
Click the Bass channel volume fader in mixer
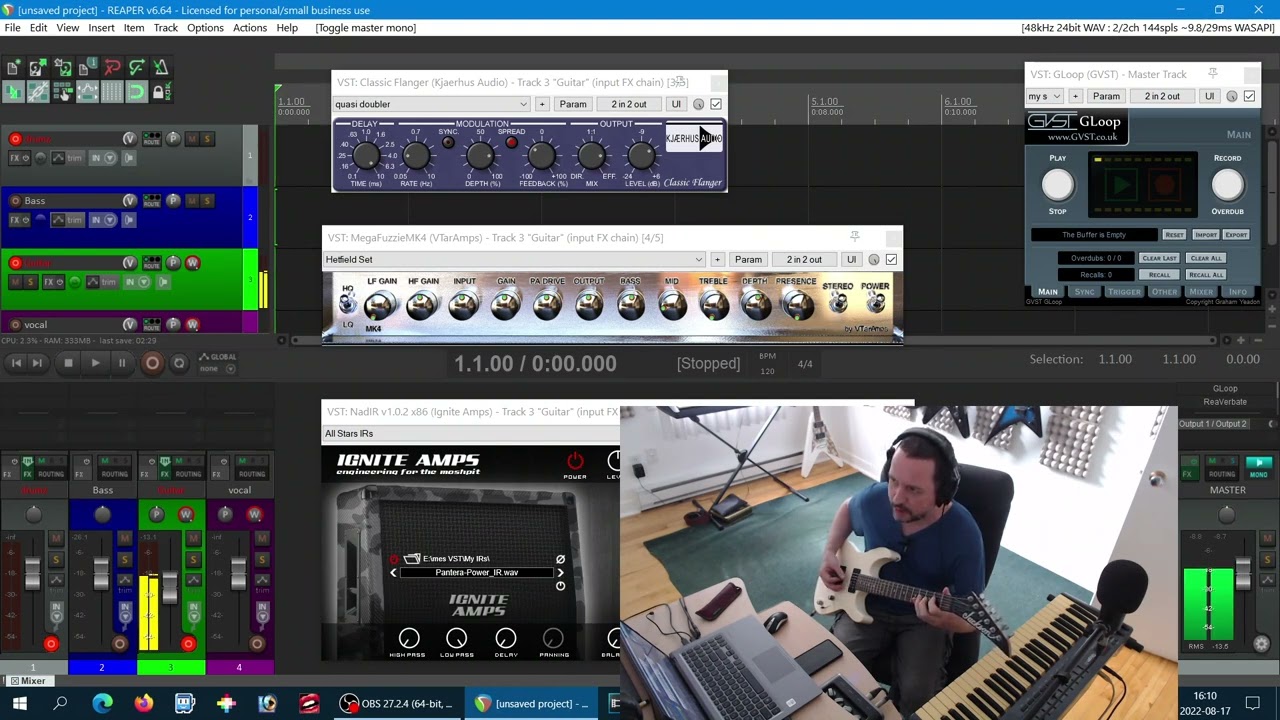coord(101,573)
